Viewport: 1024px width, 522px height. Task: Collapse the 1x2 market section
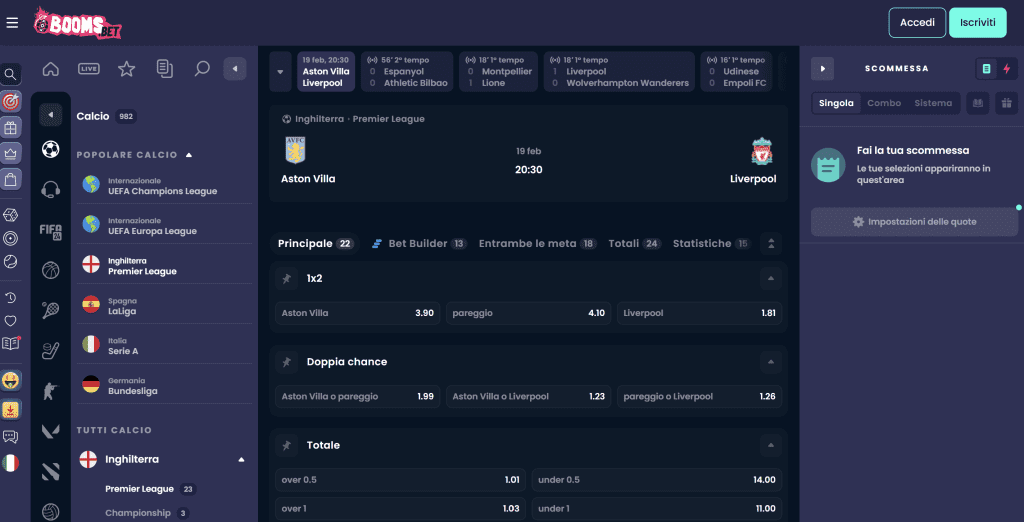coord(771,278)
